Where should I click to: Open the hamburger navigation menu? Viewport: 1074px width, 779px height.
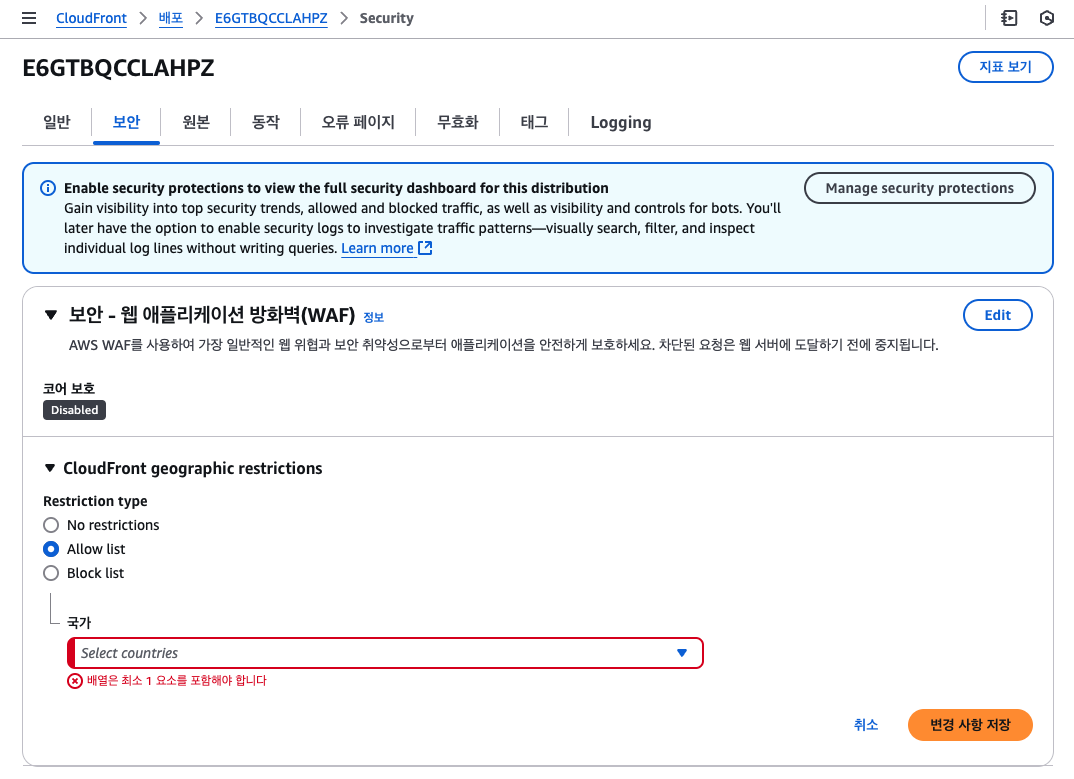[x=29, y=18]
